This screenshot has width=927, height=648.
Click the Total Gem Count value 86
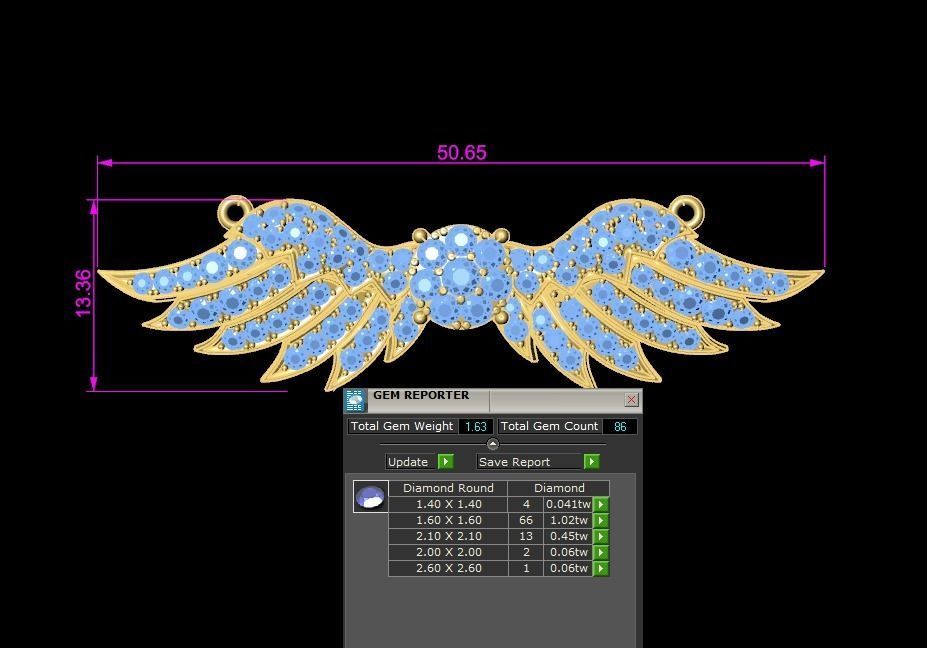(620, 426)
